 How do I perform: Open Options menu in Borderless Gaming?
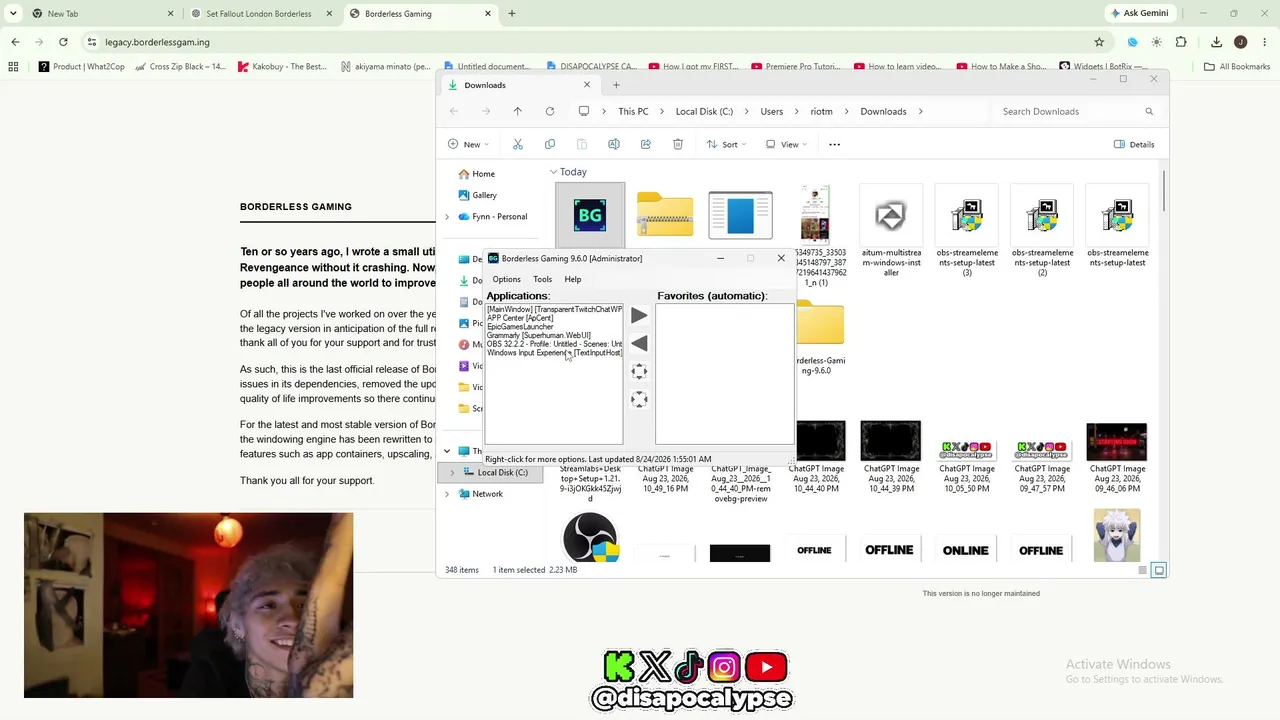[x=506, y=279]
